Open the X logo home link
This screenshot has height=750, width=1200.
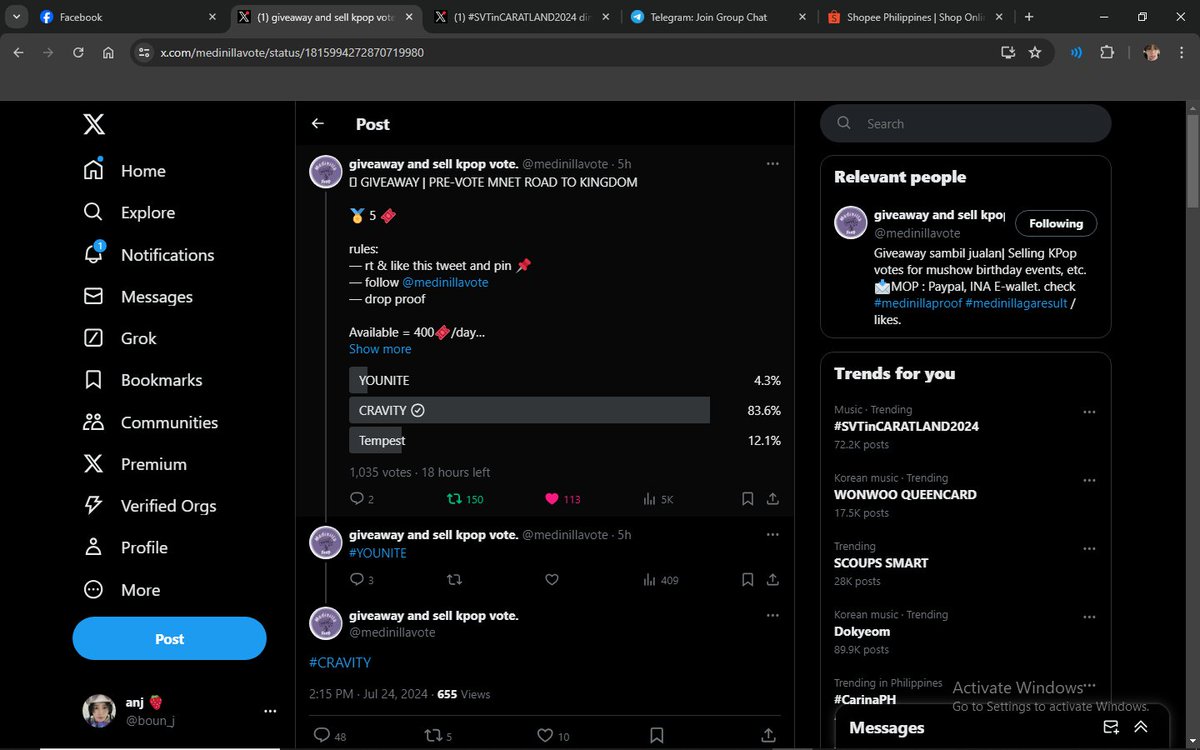click(93, 124)
